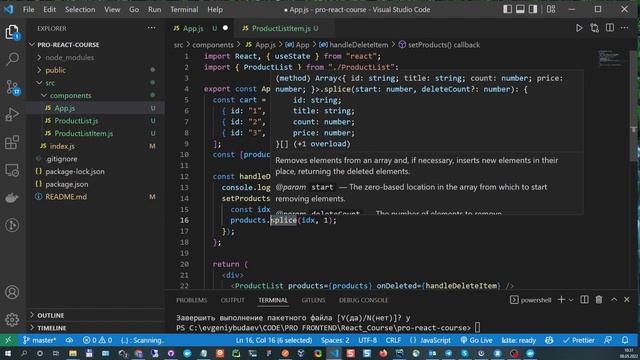Toggle bottom panel visibility
640x360 pixels.
click(x=520, y=9)
